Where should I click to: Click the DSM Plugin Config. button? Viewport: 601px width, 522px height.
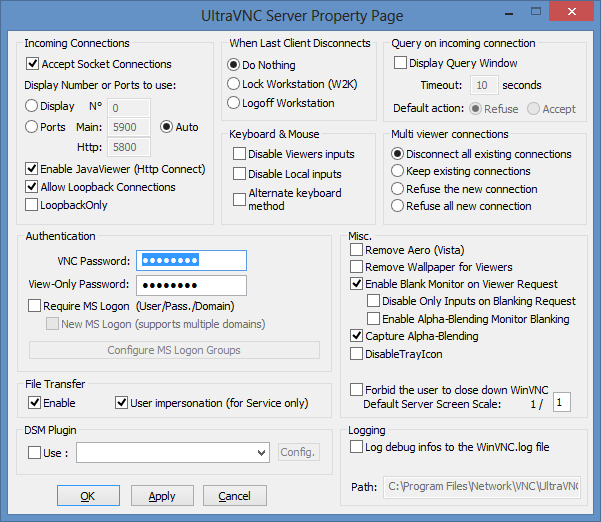point(299,452)
